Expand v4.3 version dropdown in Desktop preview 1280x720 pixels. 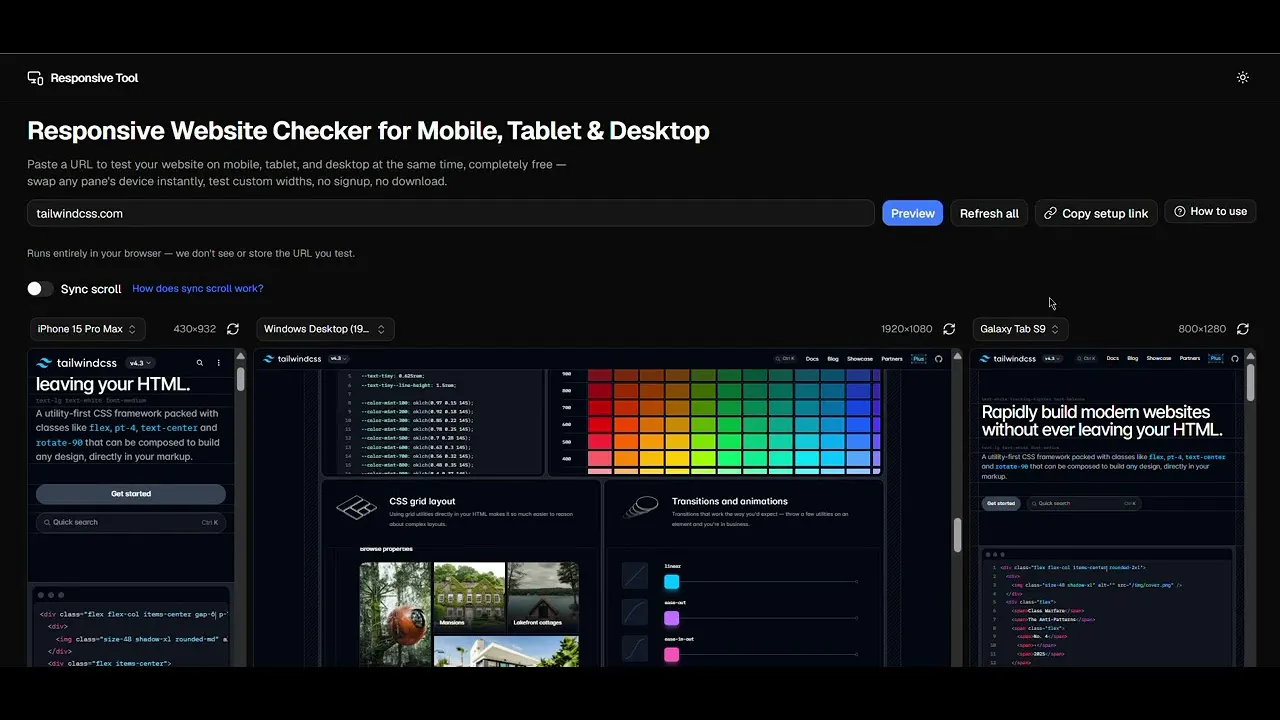[x=337, y=358]
